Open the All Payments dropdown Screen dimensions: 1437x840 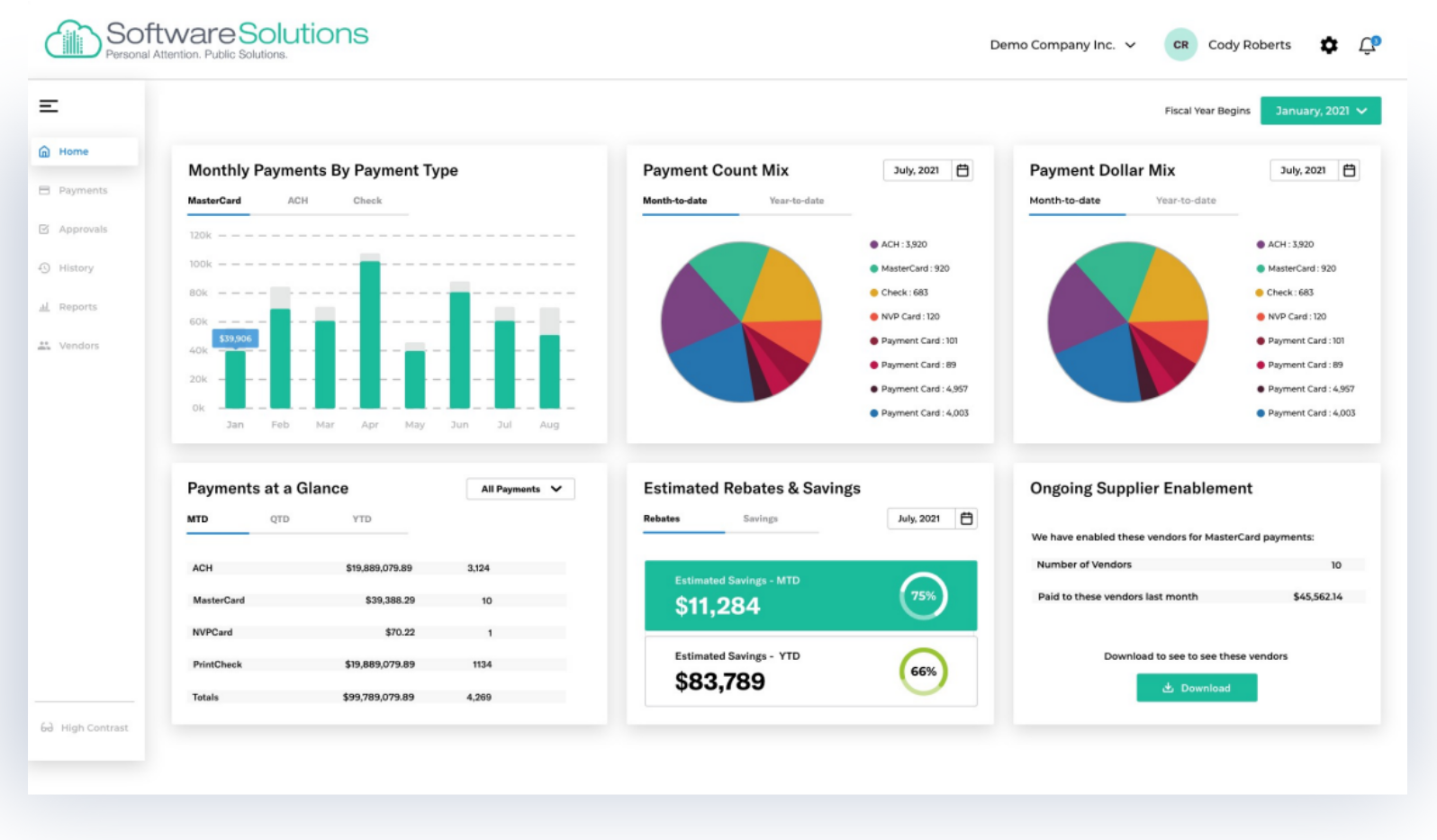tap(520, 489)
